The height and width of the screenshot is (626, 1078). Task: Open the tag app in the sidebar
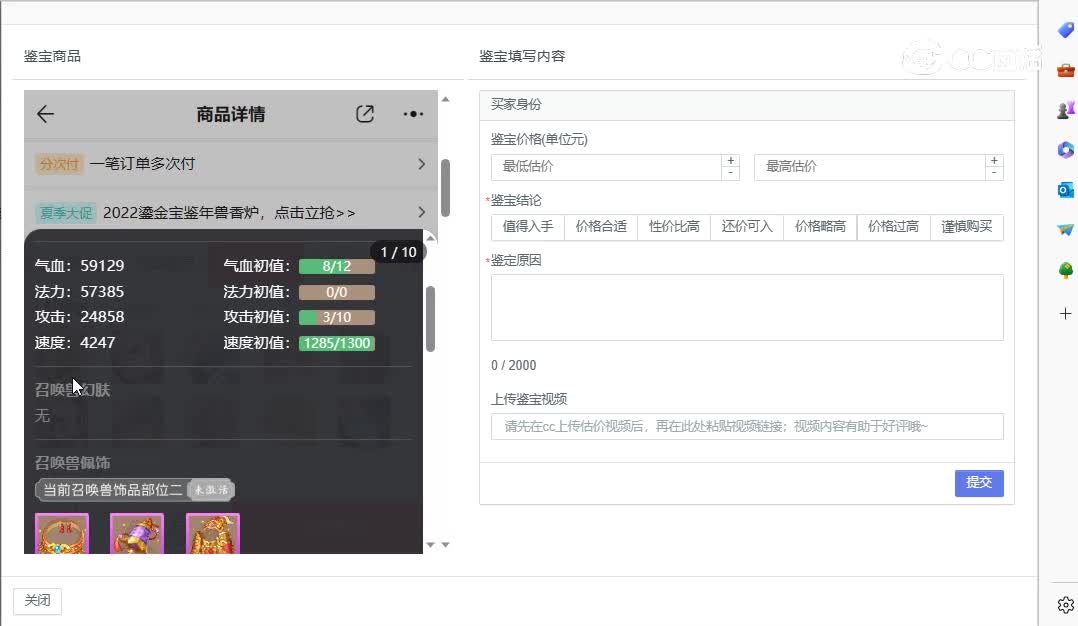click(1064, 30)
